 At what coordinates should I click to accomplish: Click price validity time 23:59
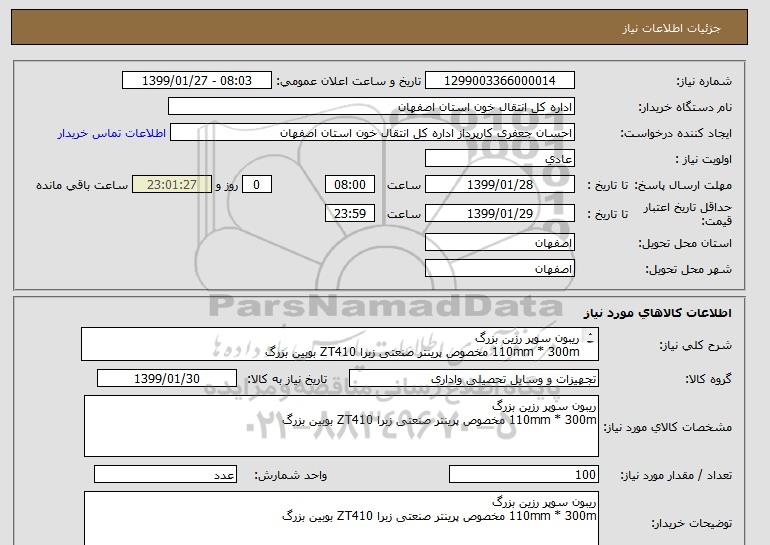(350, 214)
